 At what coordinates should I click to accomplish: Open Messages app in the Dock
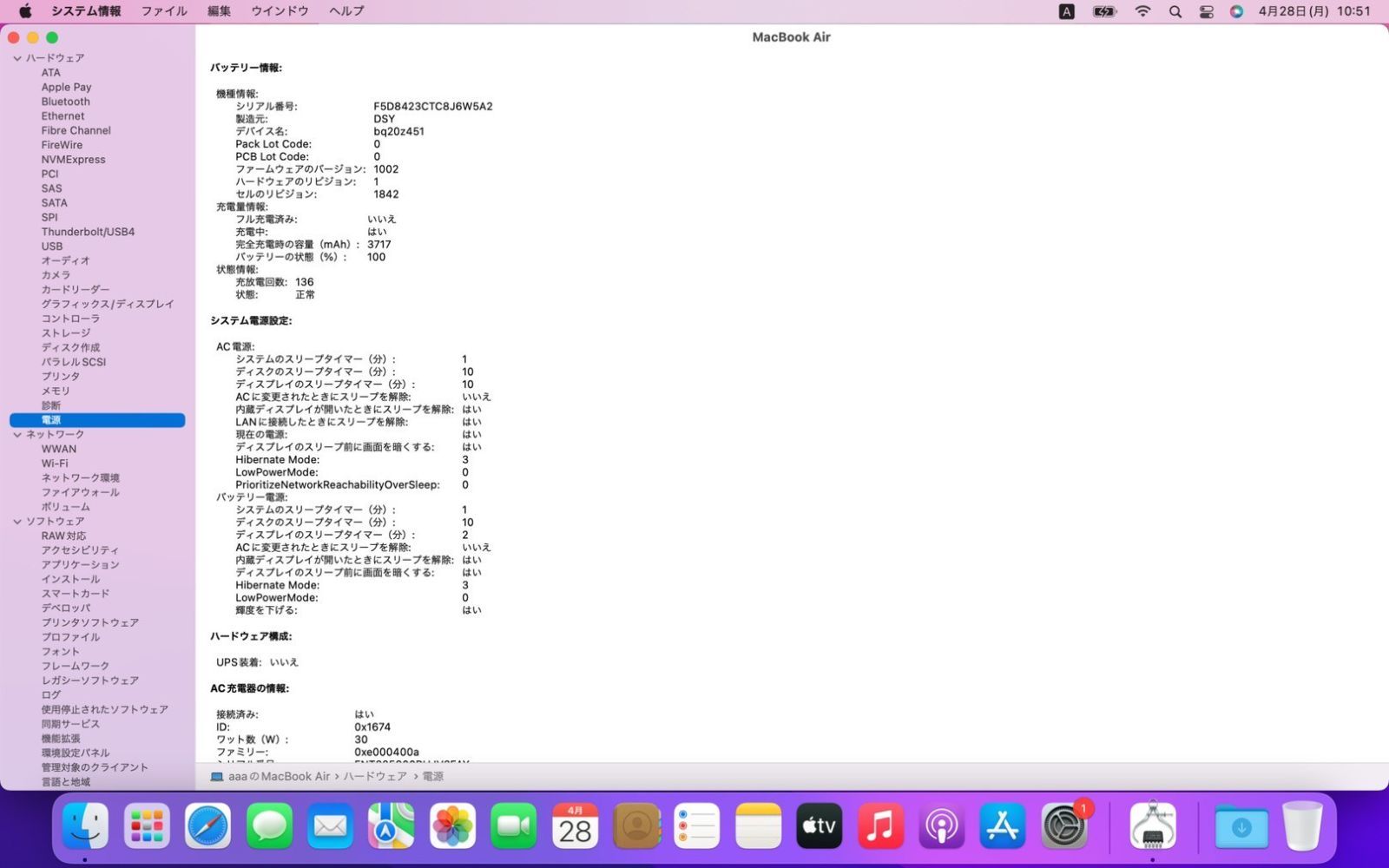[269, 825]
